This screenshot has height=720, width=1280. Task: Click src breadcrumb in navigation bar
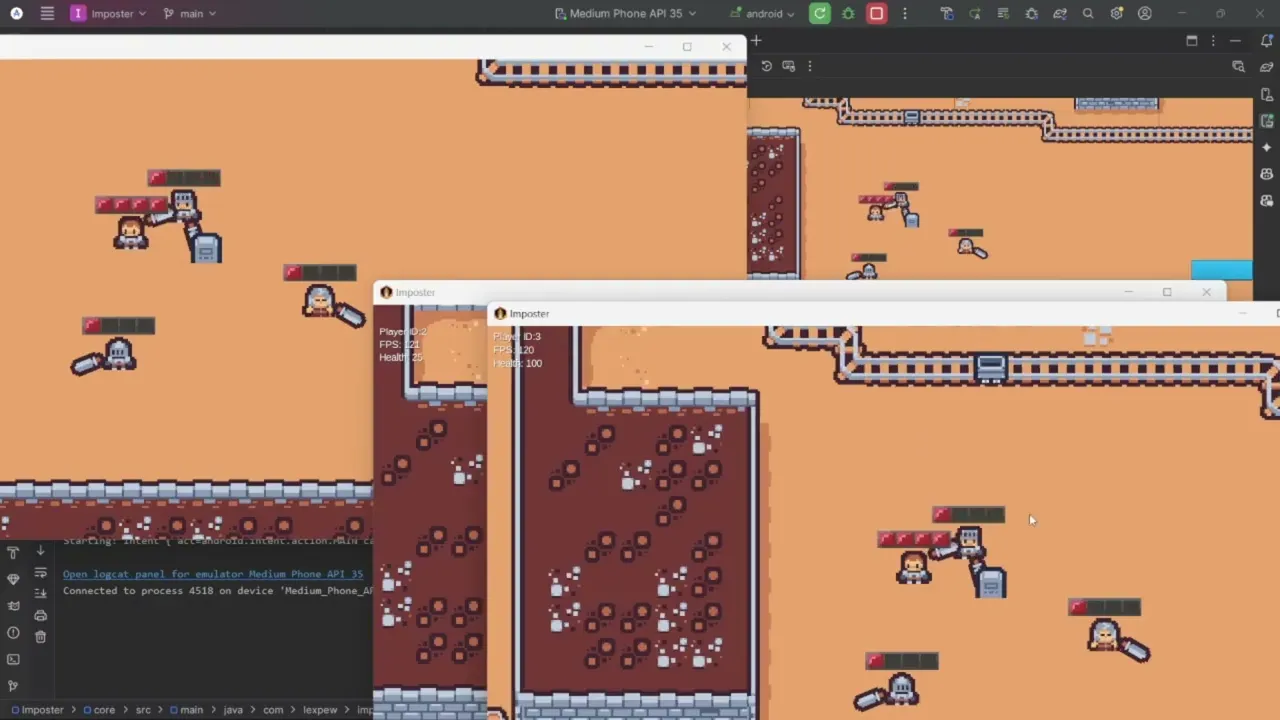[143, 710]
